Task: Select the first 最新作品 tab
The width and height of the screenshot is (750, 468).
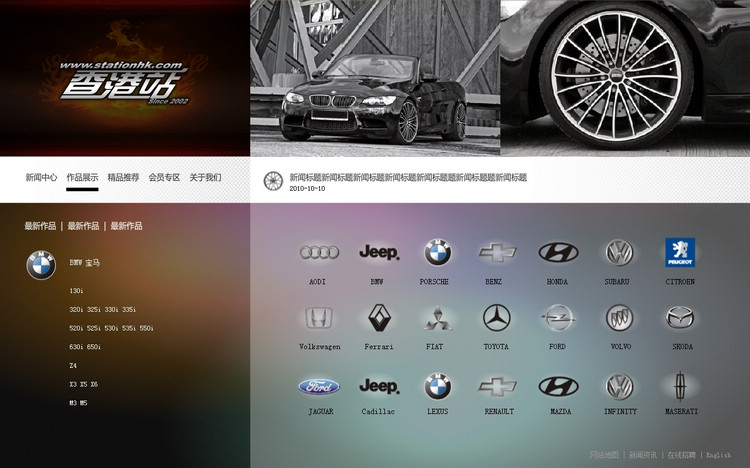Action: coord(40,226)
